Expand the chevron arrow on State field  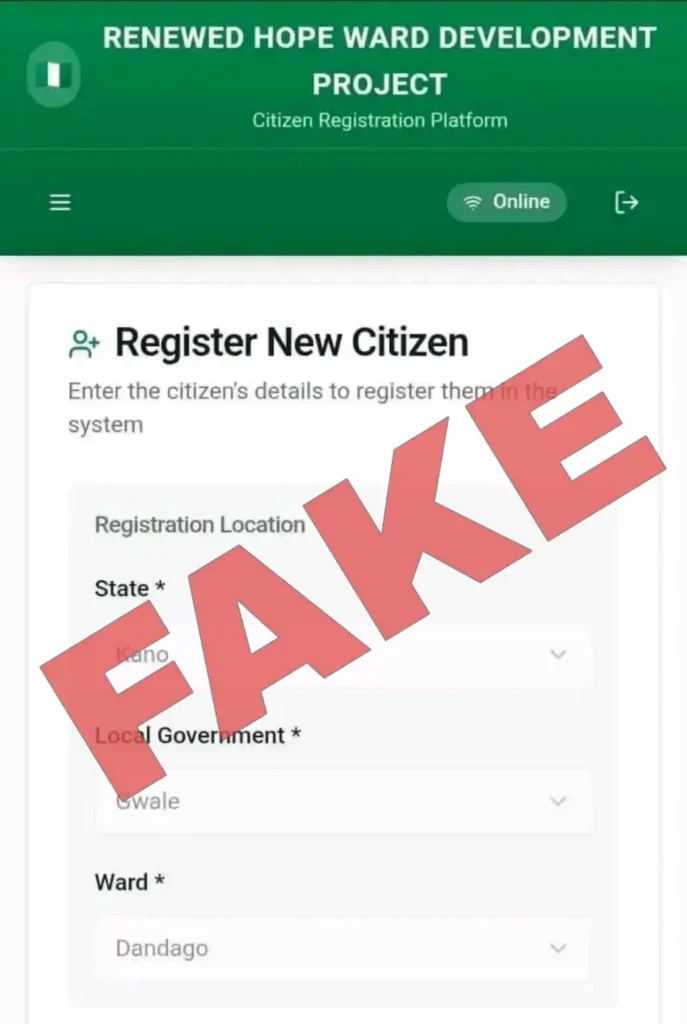[x=558, y=654]
